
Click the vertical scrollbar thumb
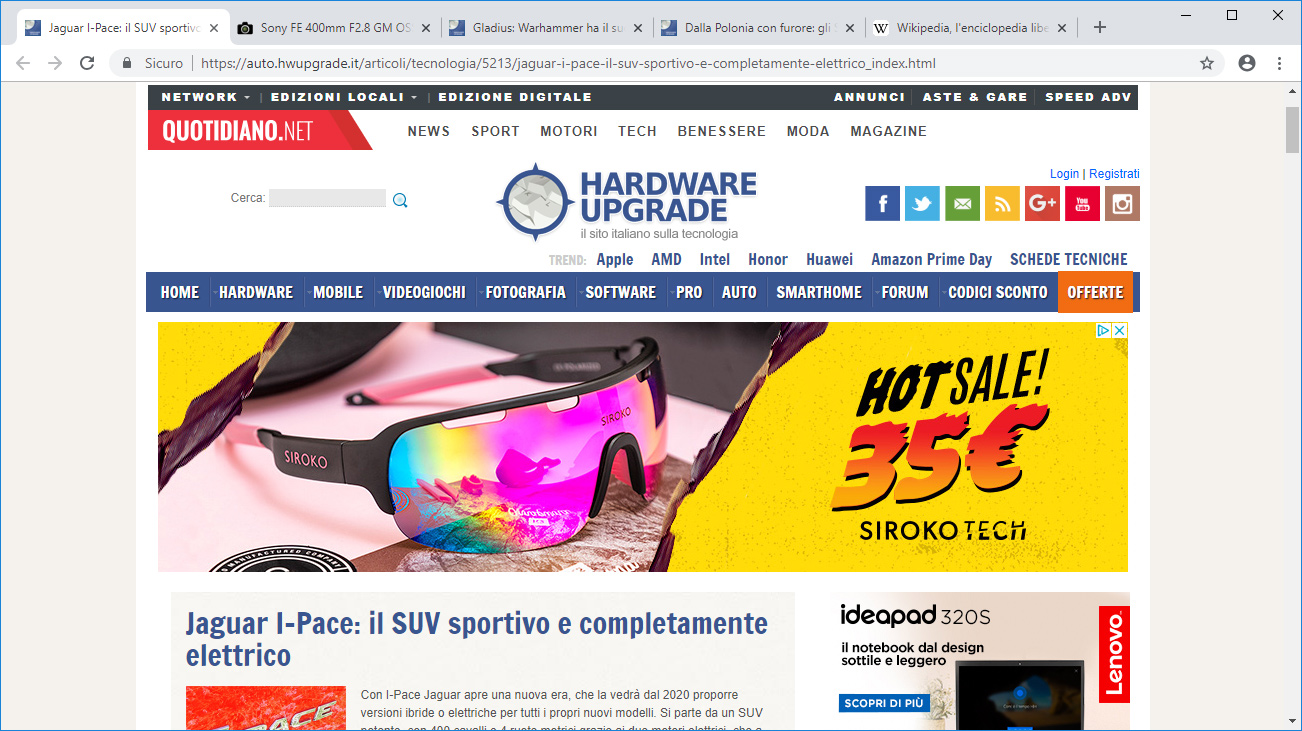tap(1293, 129)
